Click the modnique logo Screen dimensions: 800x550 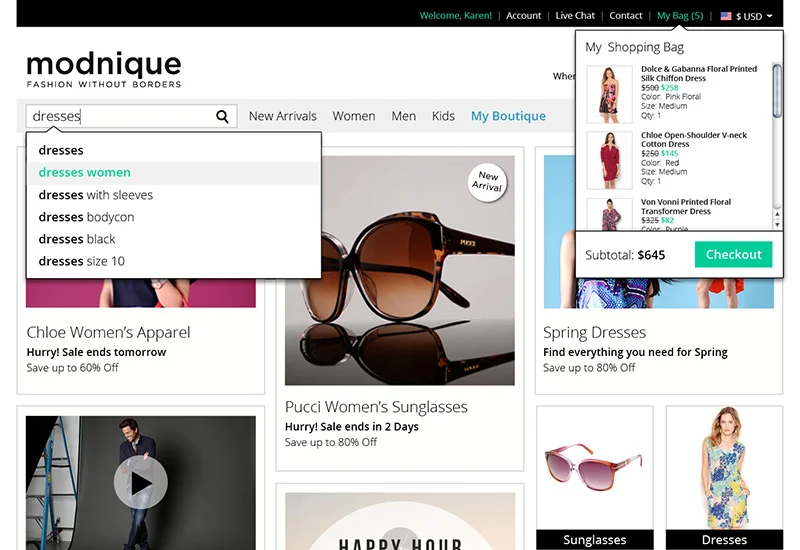(x=104, y=69)
